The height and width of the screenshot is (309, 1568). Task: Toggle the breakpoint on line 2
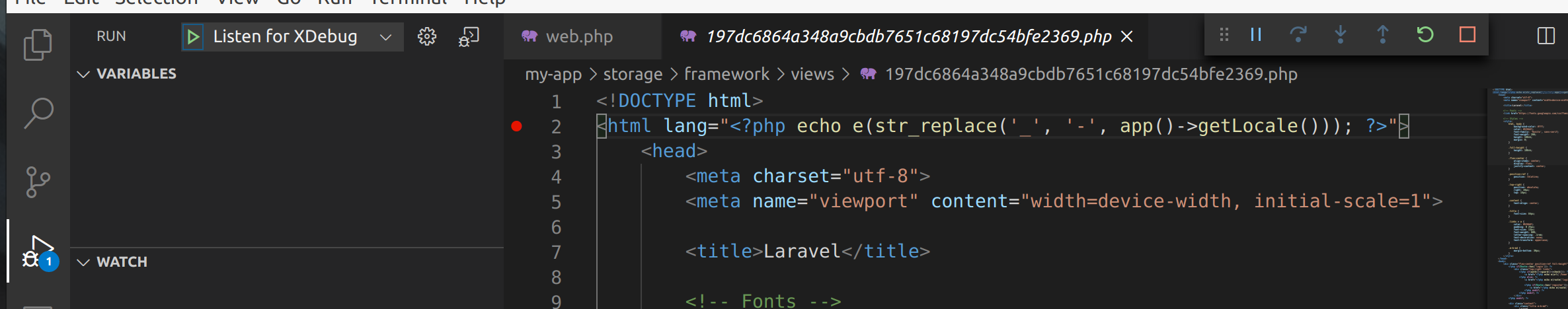(517, 126)
